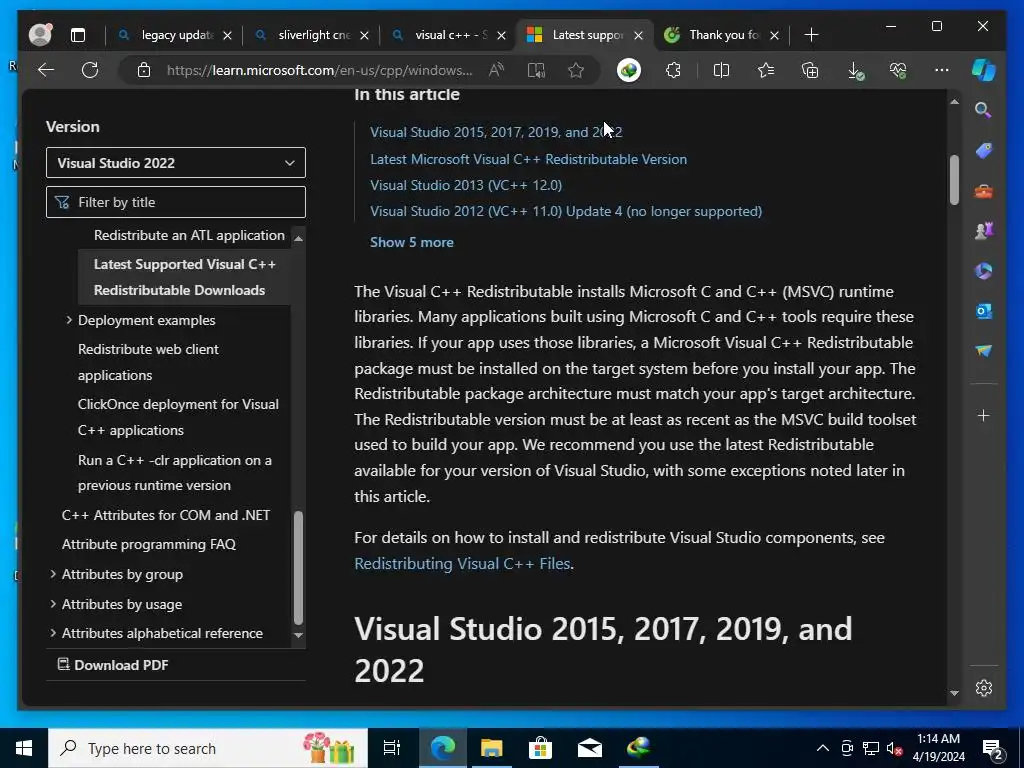This screenshot has width=1024, height=768.
Task: Select Redistribute web client applications item
Action: (x=148, y=362)
